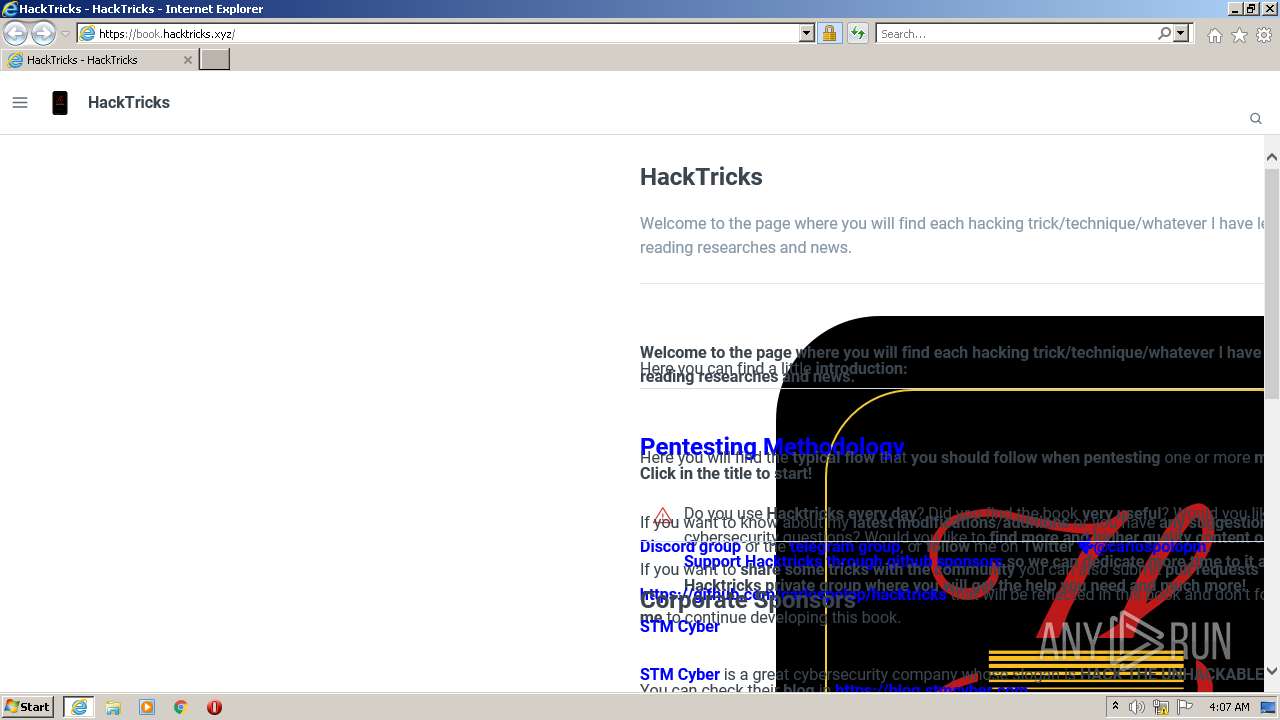This screenshot has height=720, width=1280.
Task: Expand the recent pages dropdown arrow
Action: [x=65, y=34]
